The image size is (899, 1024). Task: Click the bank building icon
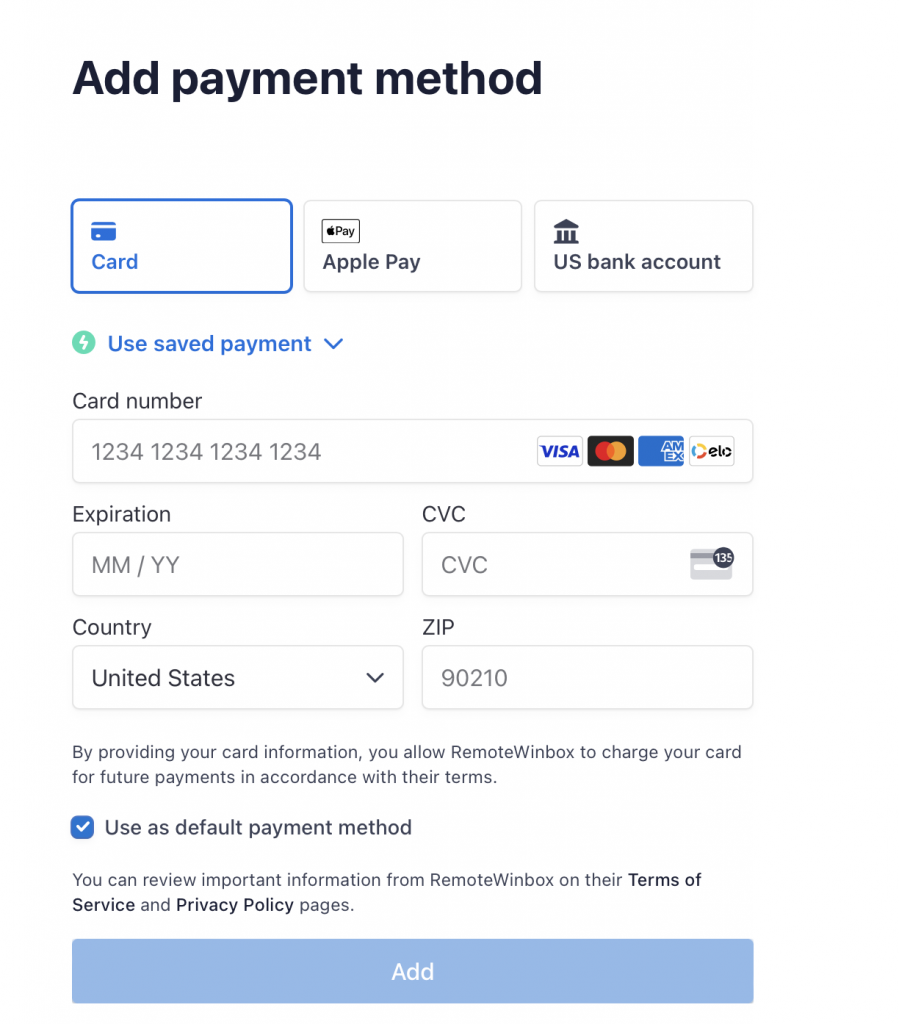pyautogui.click(x=566, y=230)
